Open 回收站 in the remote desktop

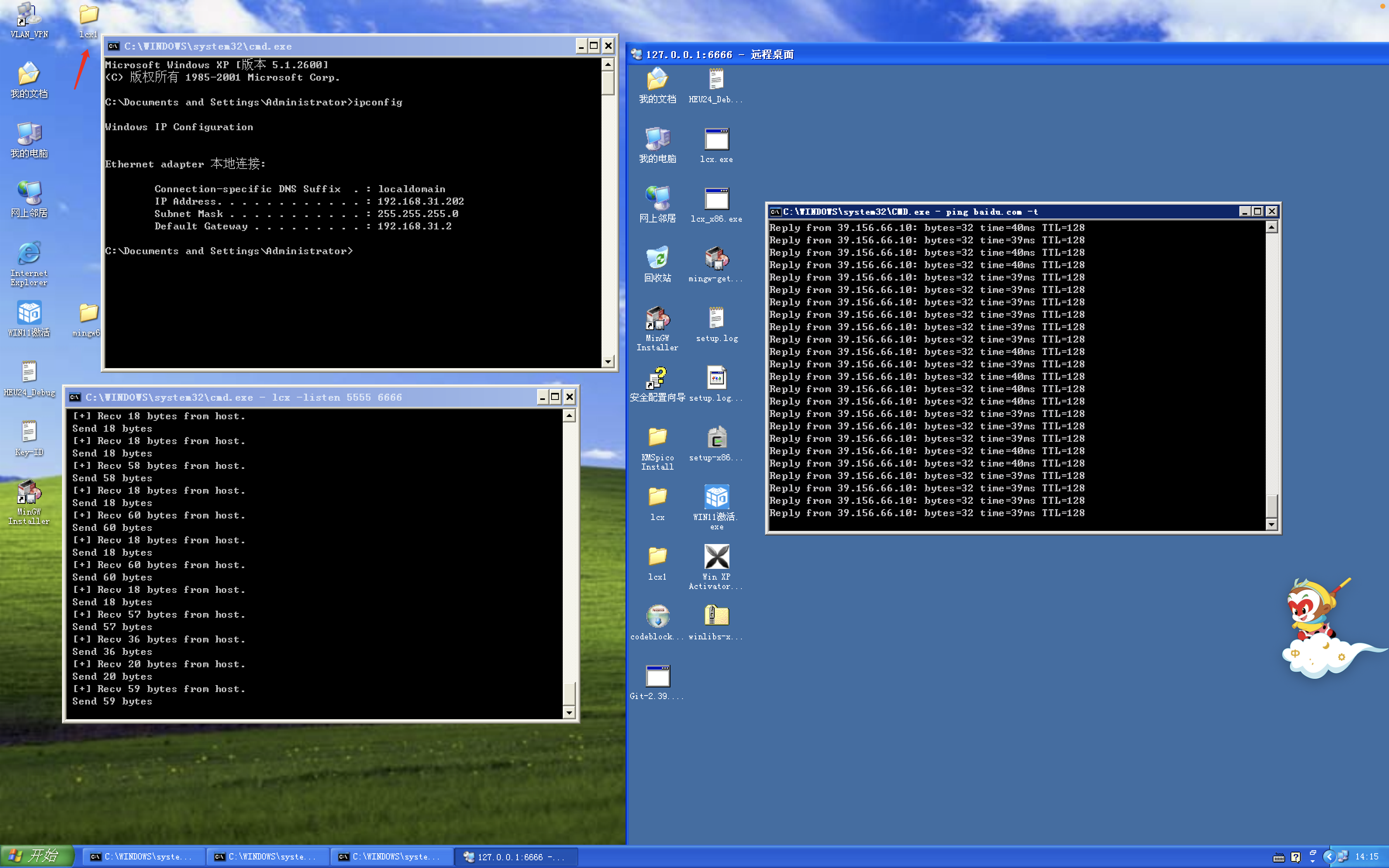tap(657, 265)
